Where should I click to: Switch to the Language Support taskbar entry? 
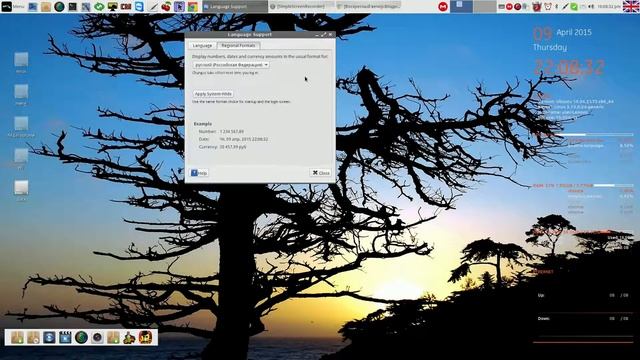tap(234, 7)
